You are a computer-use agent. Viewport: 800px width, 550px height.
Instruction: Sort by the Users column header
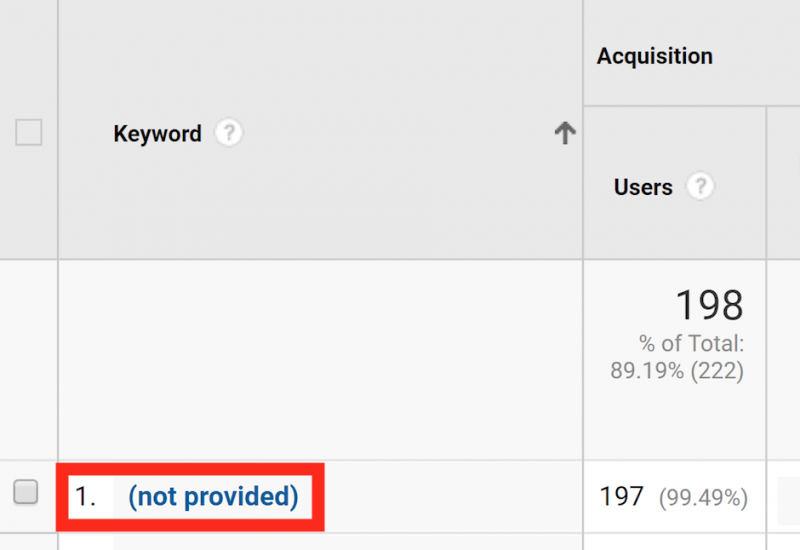click(643, 187)
